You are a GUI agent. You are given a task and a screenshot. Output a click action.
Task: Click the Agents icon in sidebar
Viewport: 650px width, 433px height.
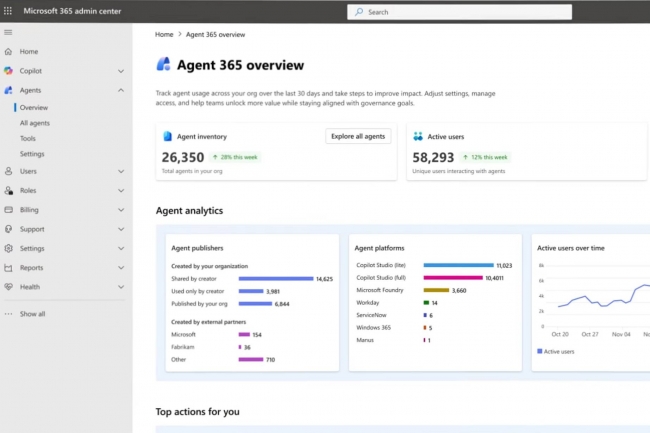8,90
